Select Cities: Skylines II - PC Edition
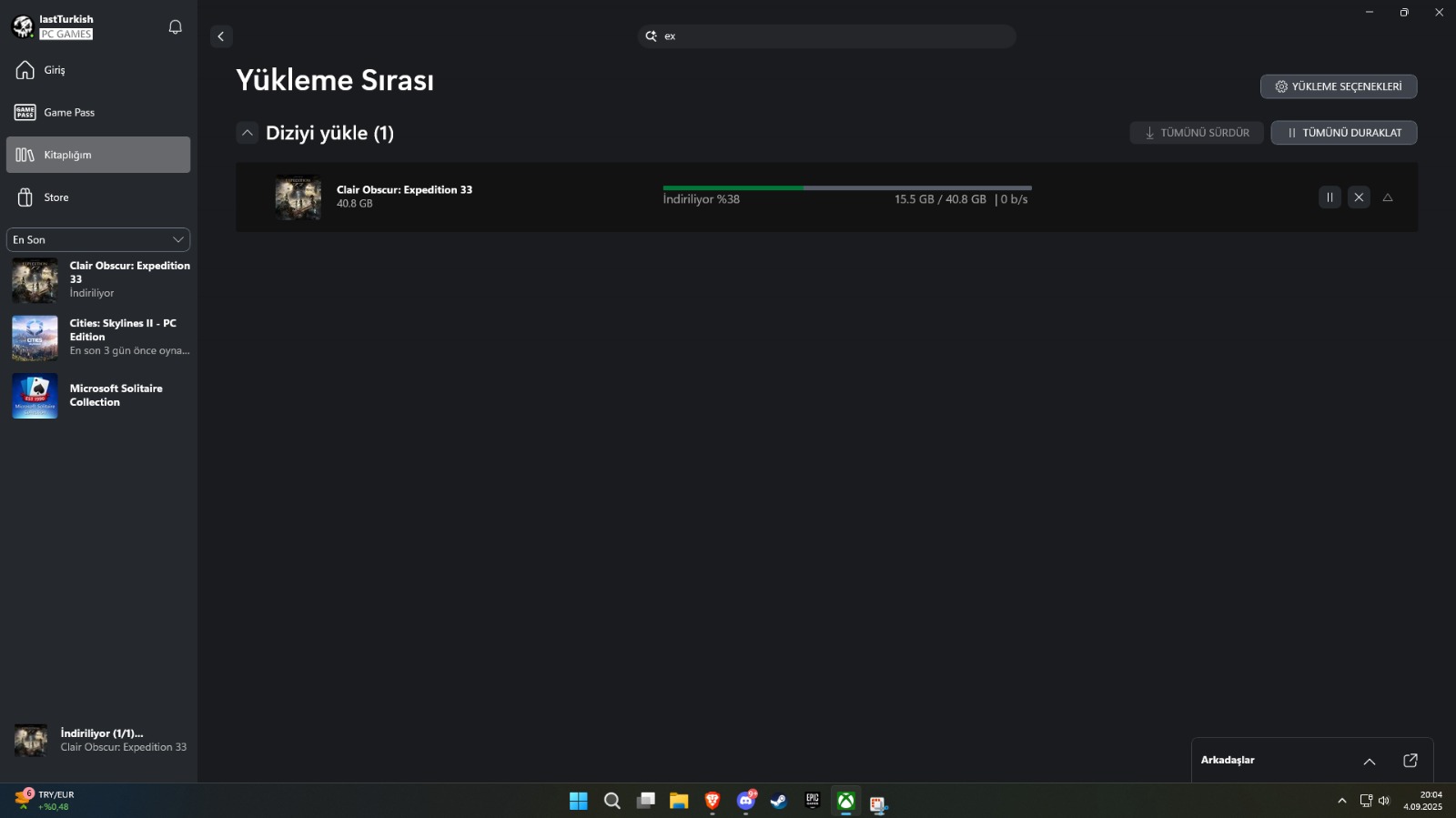This screenshot has width=1456, height=818. coord(98,338)
